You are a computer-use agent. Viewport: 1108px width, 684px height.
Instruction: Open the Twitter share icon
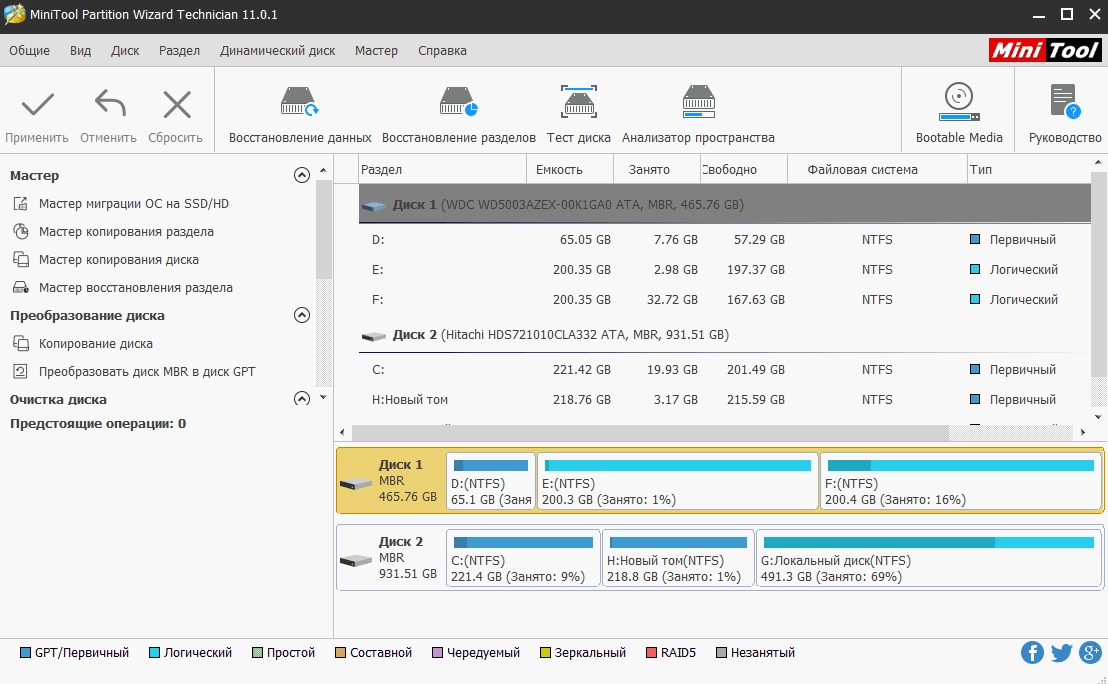click(x=1061, y=652)
